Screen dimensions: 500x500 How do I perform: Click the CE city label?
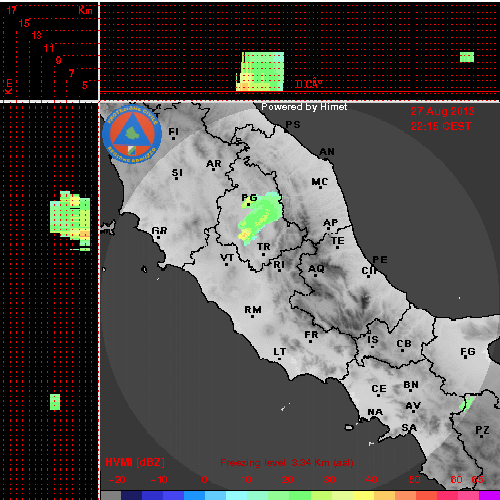pos(379,389)
